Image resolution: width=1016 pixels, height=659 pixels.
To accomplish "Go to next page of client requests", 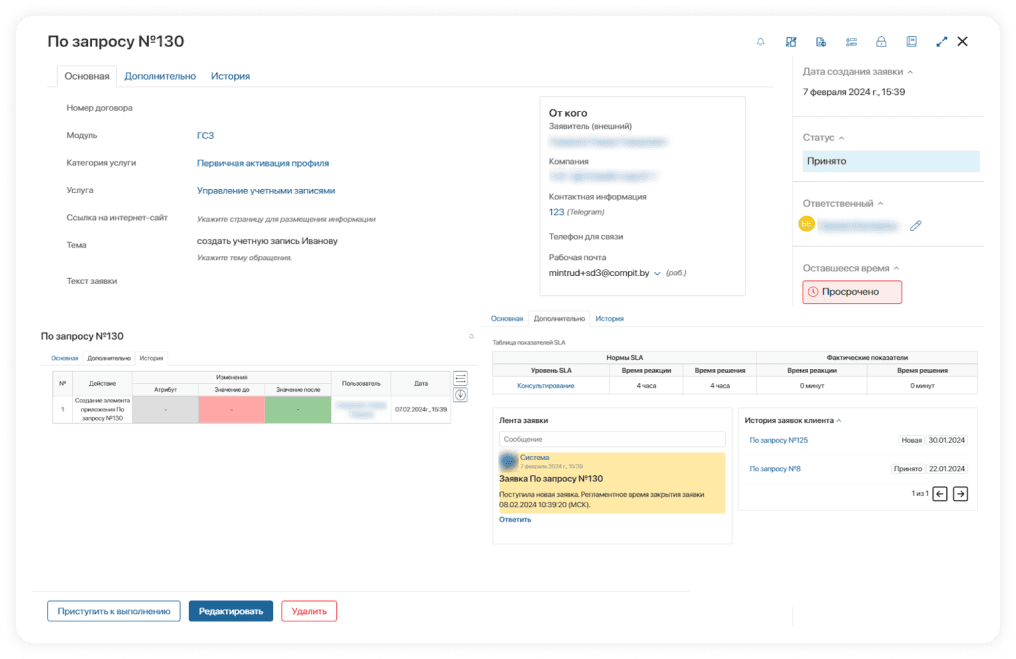I will (961, 494).
